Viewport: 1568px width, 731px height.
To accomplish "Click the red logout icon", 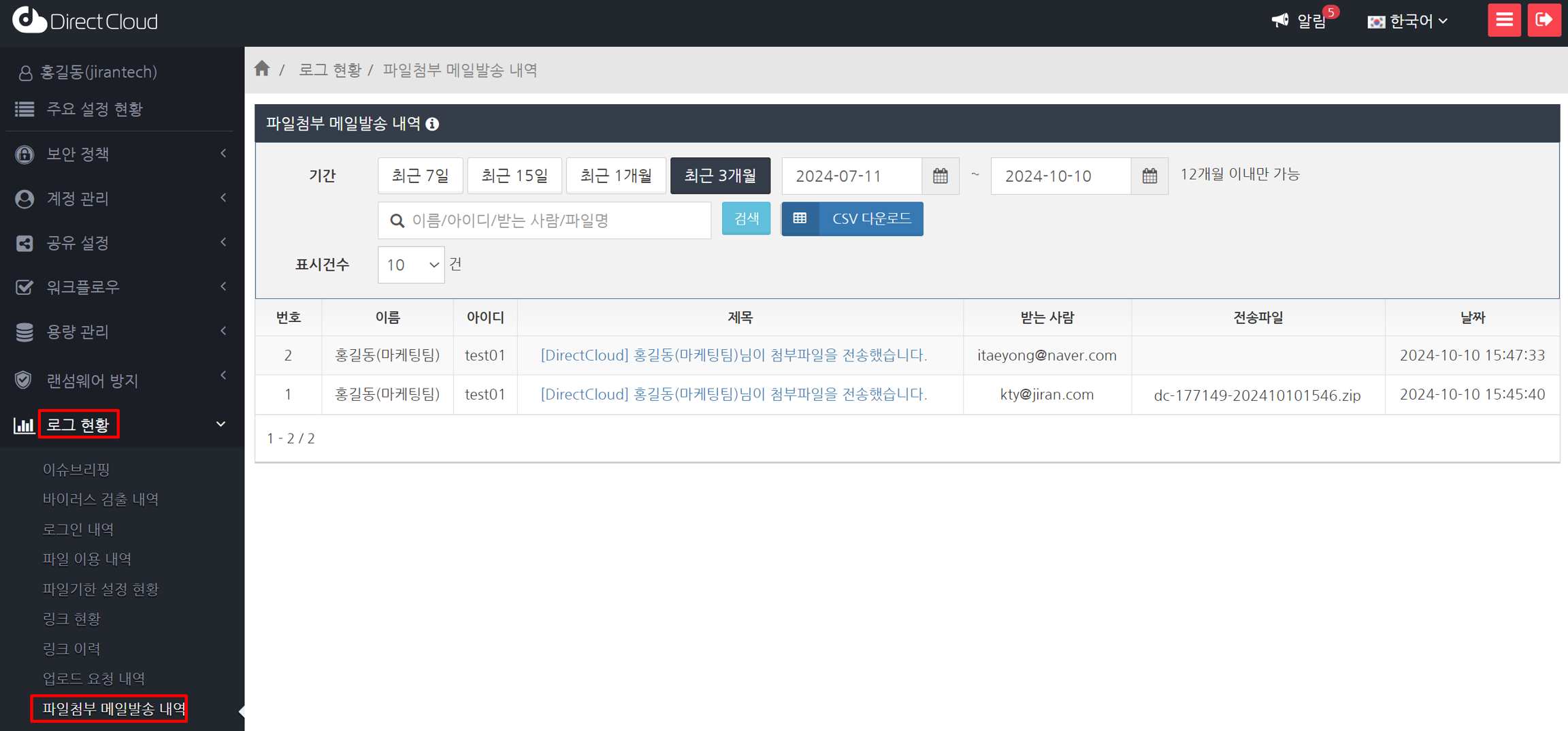I will (x=1543, y=20).
